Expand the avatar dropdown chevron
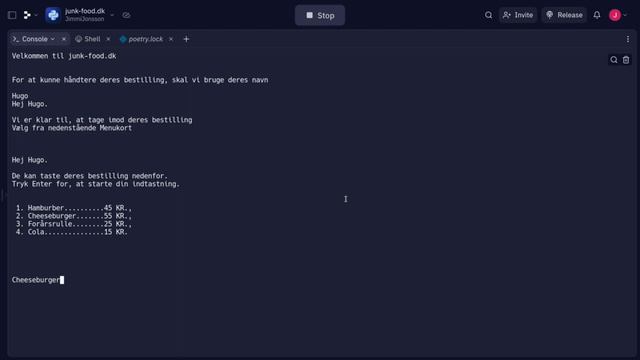This screenshot has height=360, width=640. tap(625, 15)
